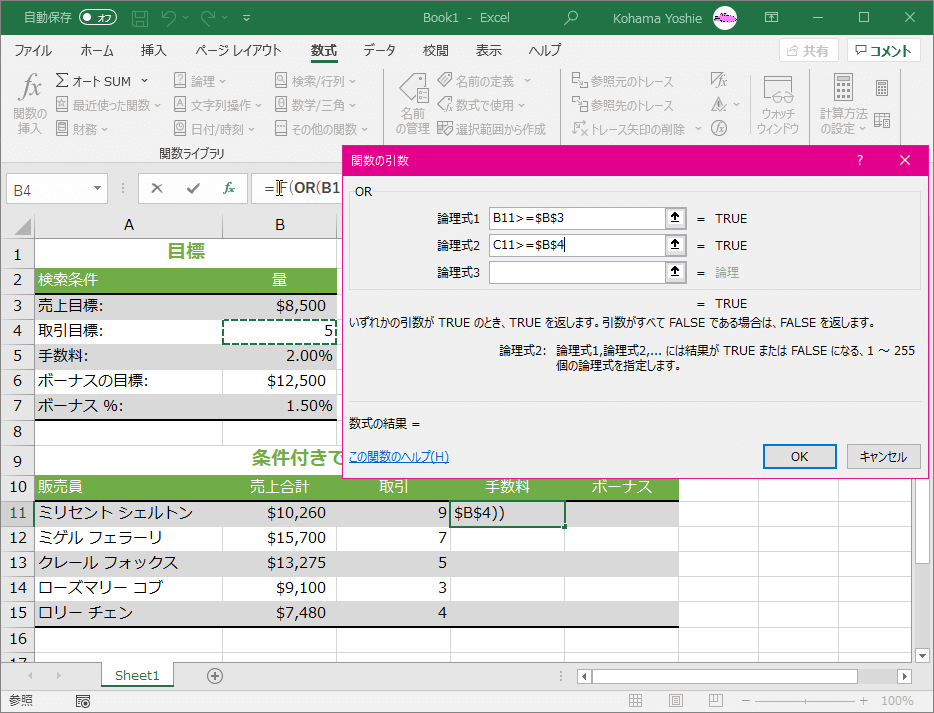Switch to the Insert (挿入) ribbon tab
Image resolution: width=934 pixels, height=713 pixels.
point(153,51)
